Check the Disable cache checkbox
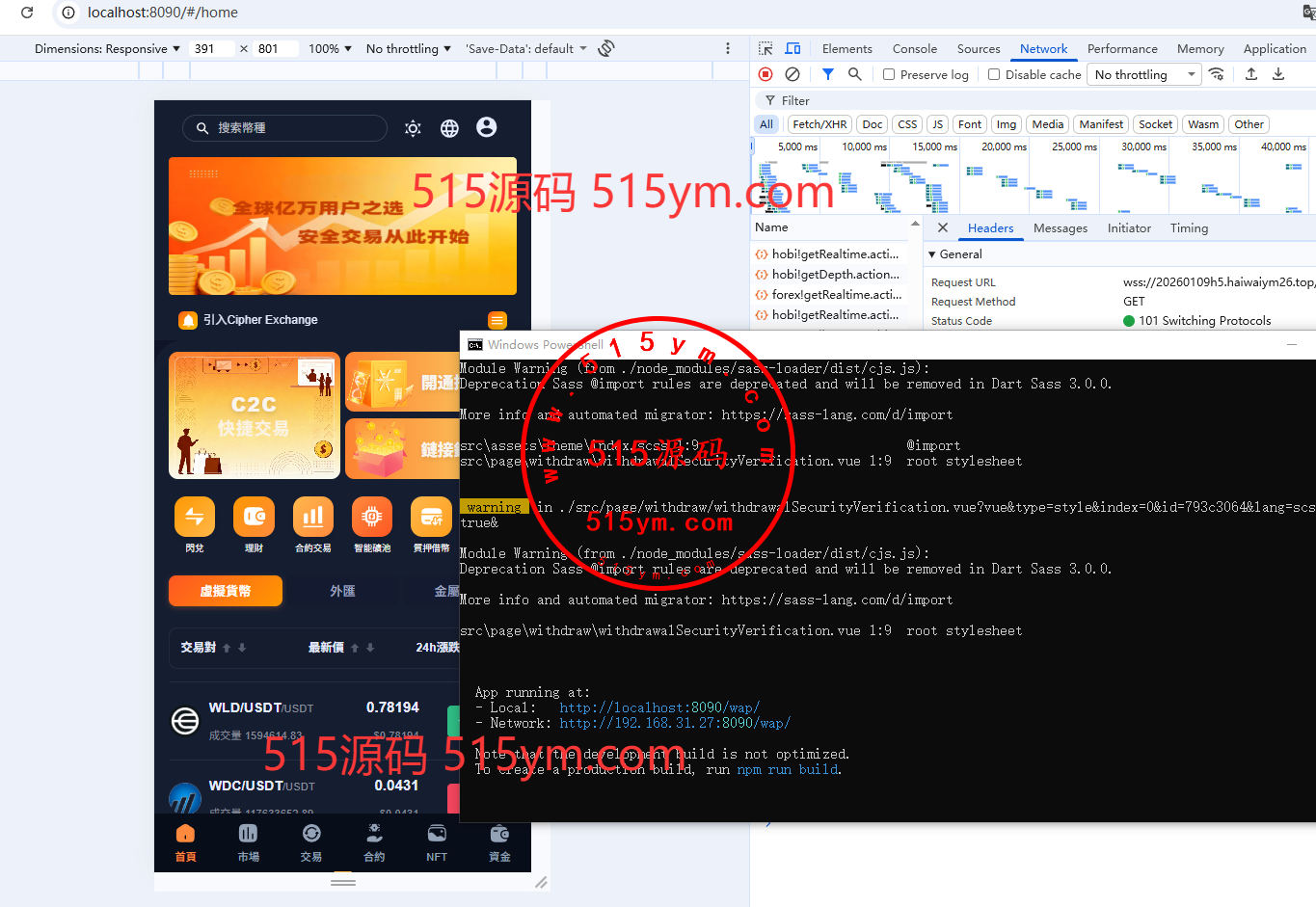The image size is (1316, 907). click(994, 74)
